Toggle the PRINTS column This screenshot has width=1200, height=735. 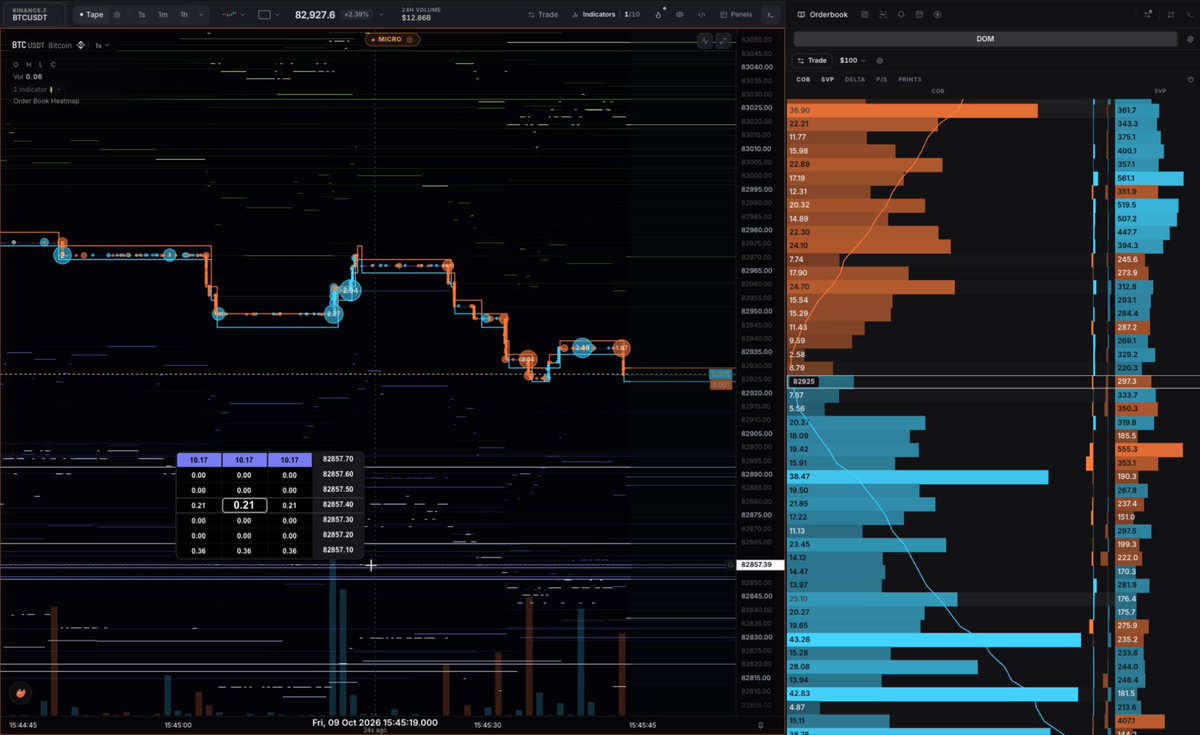[910, 79]
